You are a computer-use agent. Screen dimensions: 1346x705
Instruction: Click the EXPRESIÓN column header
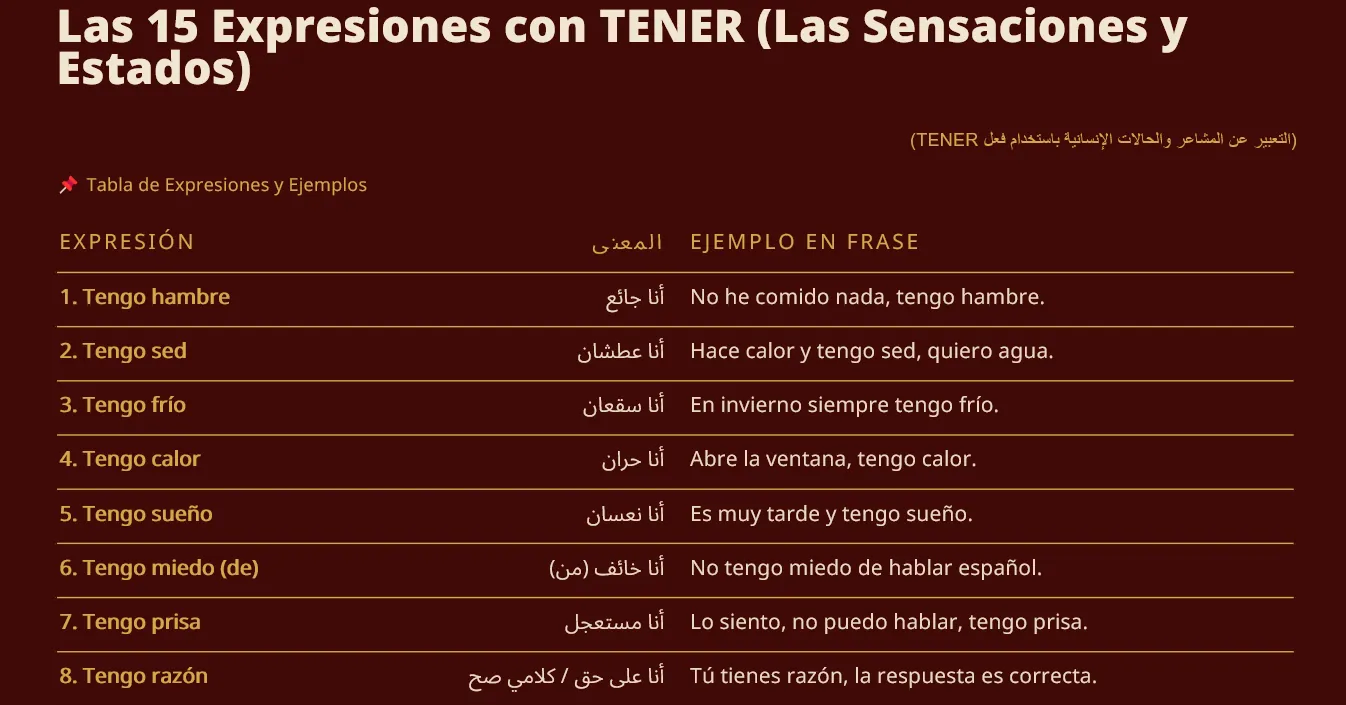coord(127,242)
